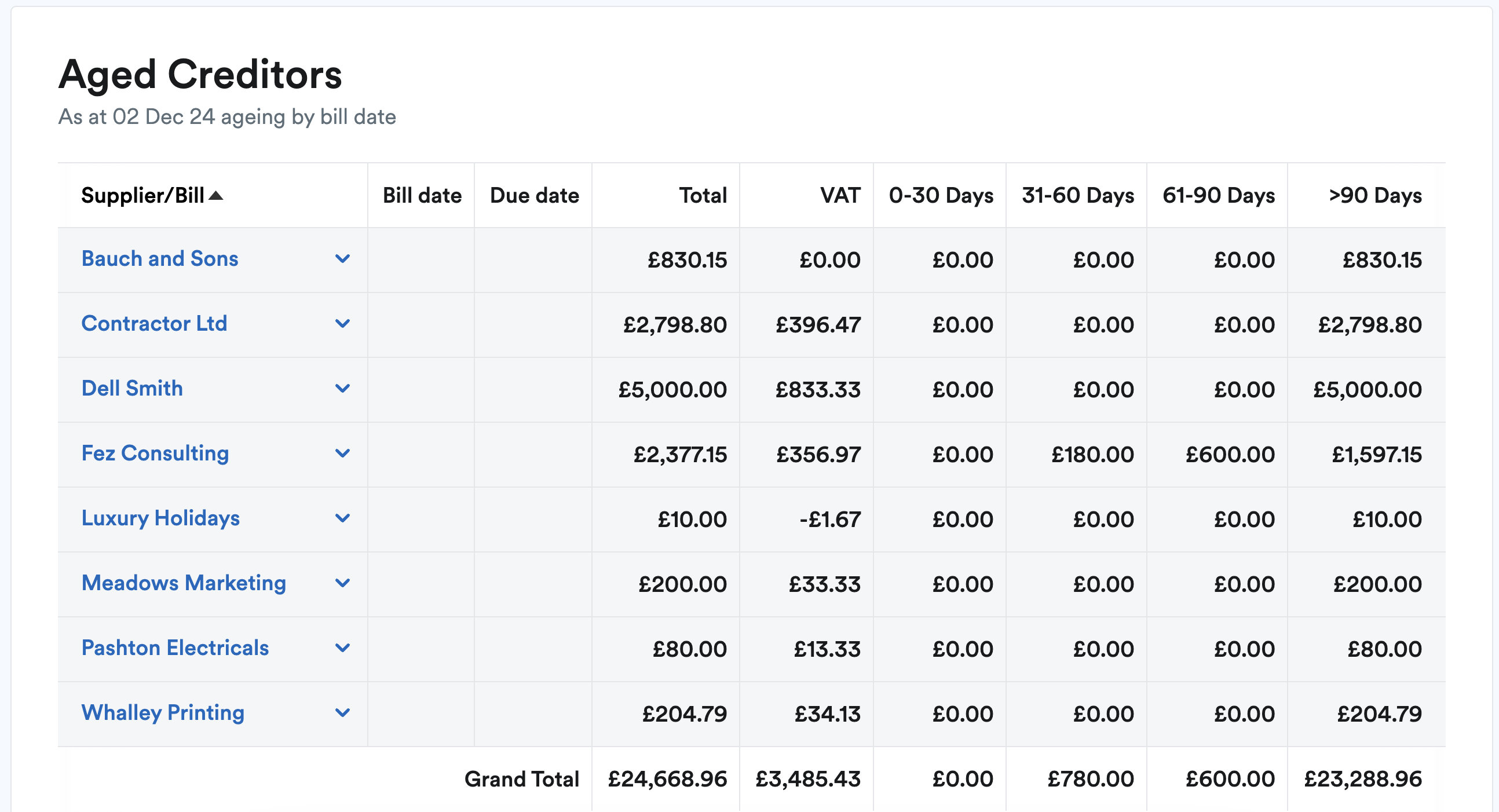
Task: Open the Pashton Electricals supplier link
Action: point(174,648)
